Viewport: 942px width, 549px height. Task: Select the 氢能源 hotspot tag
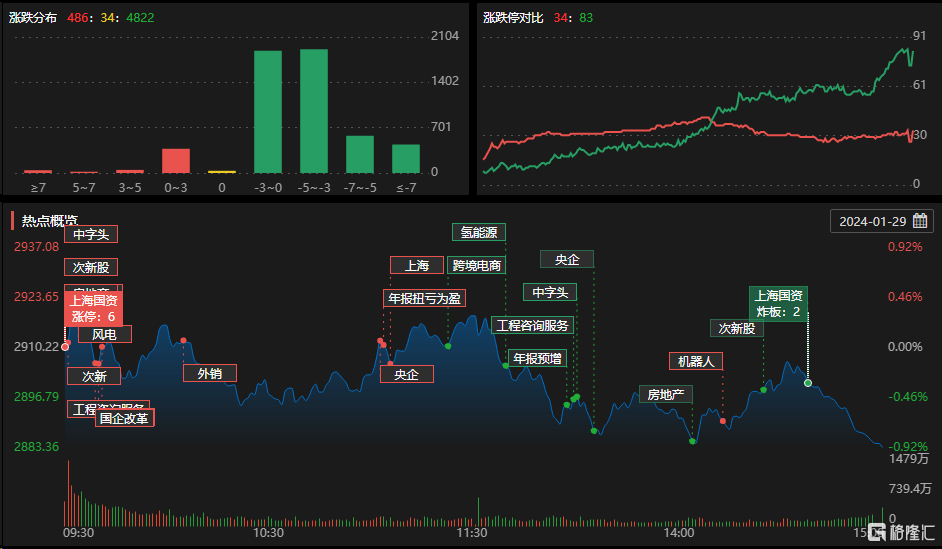(x=478, y=232)
